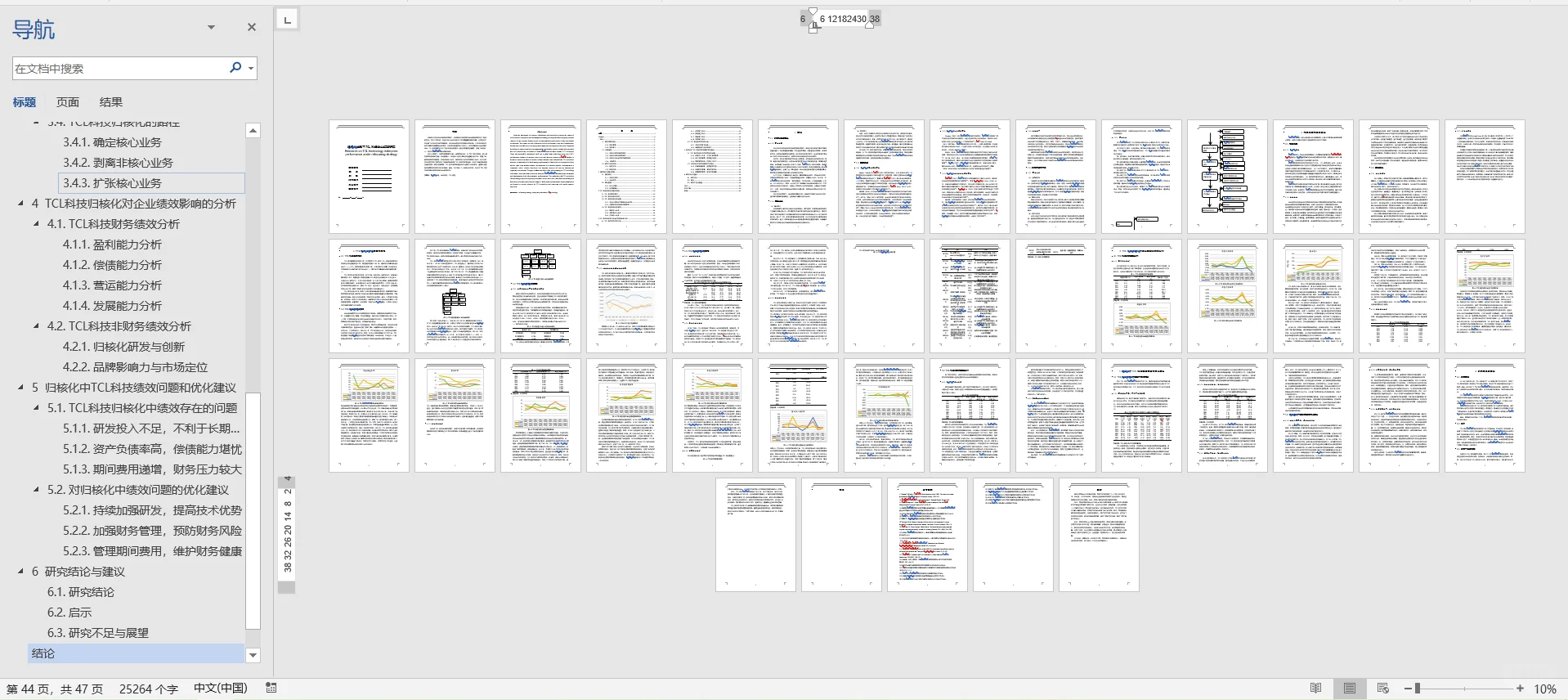Collapse heading 6 研究结论与建议
Image resolution: width=1568 pixels, height=700 pixels.
tap(21, 572)
